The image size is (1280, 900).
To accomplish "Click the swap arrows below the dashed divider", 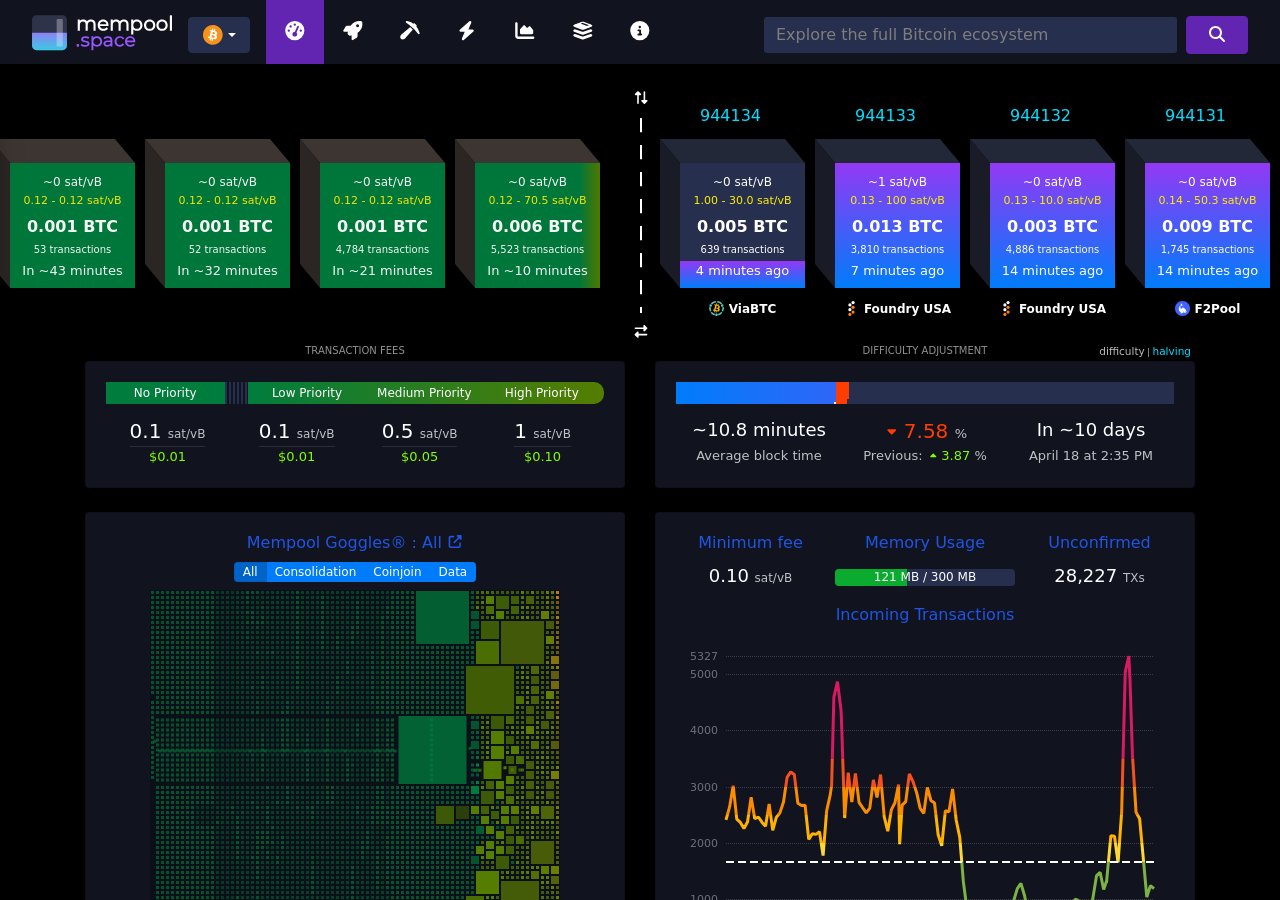I will coord(641,331).
